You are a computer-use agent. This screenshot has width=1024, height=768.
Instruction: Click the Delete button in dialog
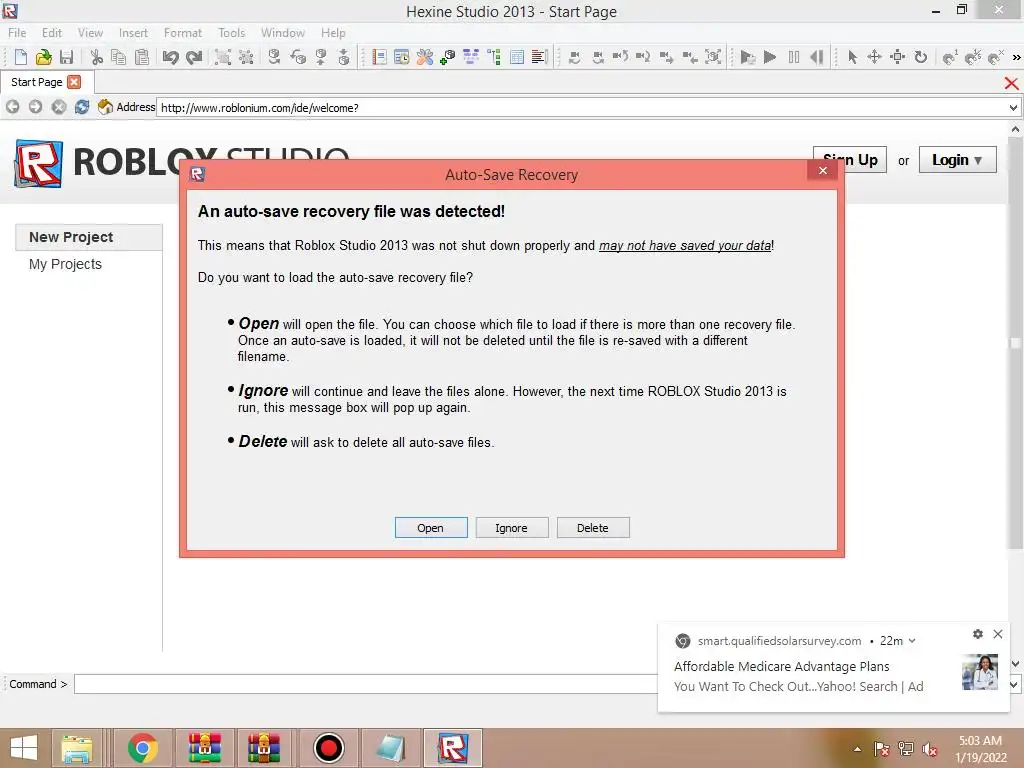point(593,528)
